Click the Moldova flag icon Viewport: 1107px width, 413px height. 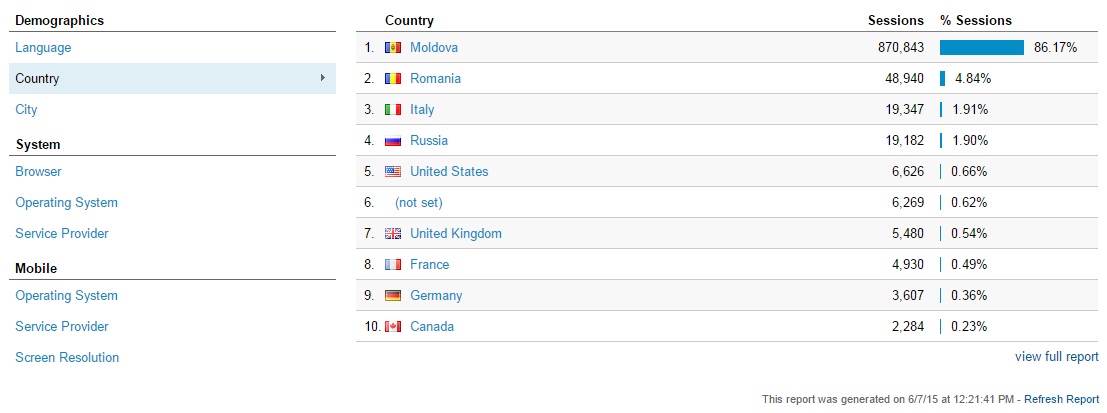click(x=393, y=48)
